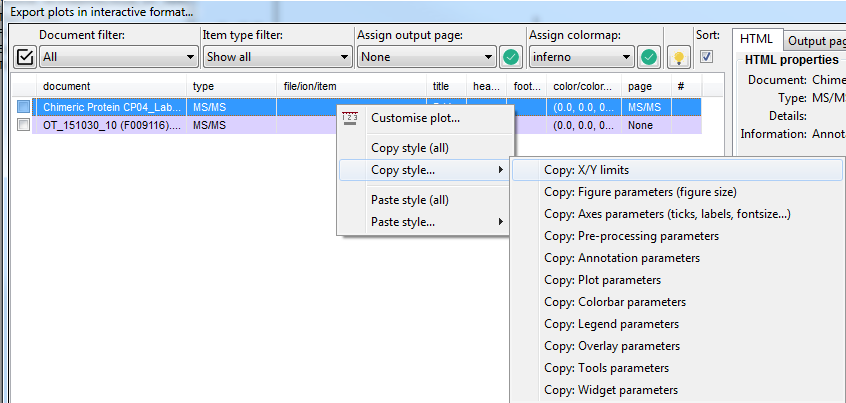This screenshot has height=403, width=846.
Task: Select Copy style (all) menu entry
Action: (409, 148)
